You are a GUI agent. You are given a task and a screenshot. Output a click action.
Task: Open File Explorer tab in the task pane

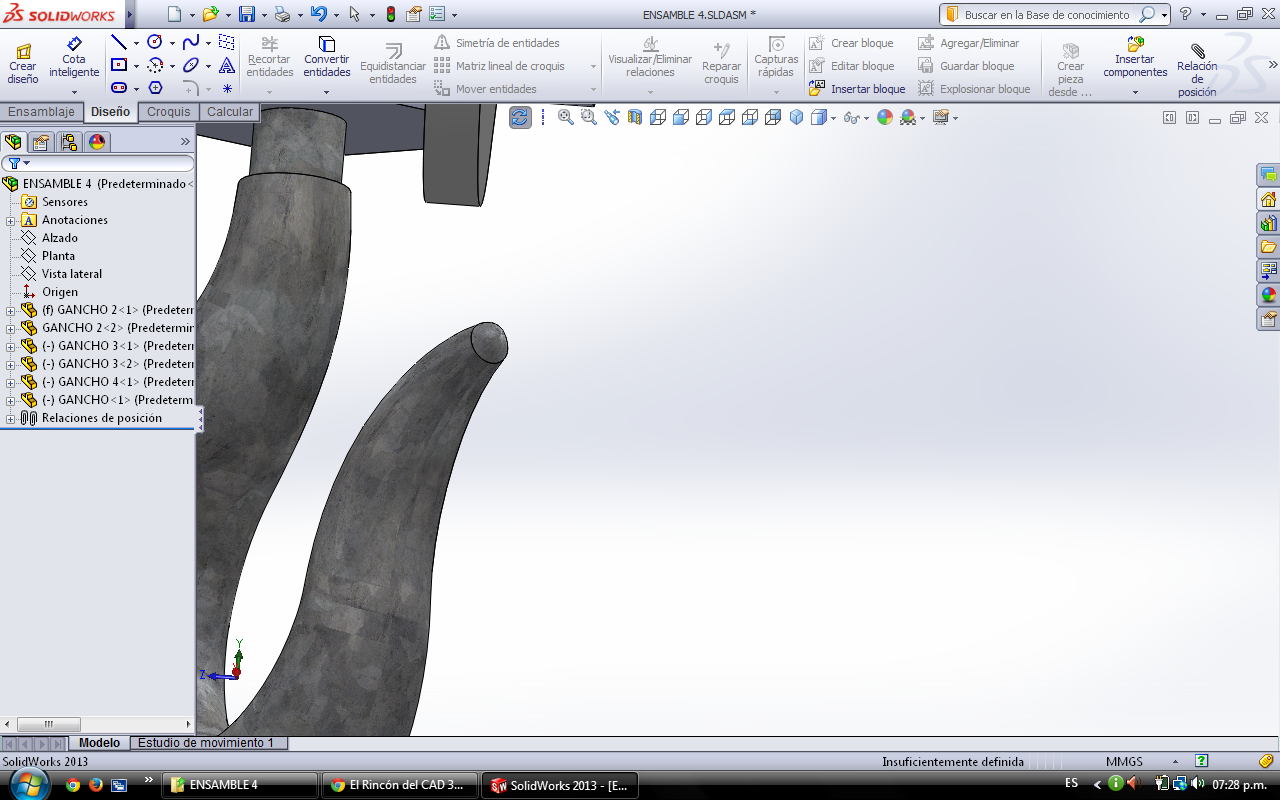[1268, 247]
